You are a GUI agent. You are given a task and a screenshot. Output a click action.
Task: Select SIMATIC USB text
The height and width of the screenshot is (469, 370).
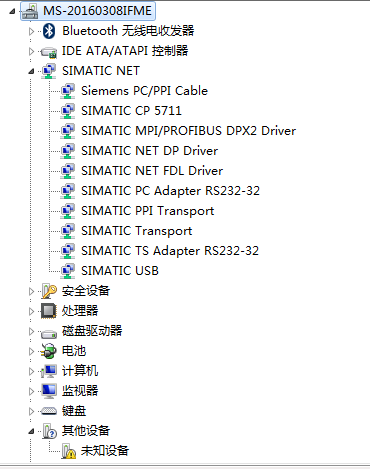[120, 271]
